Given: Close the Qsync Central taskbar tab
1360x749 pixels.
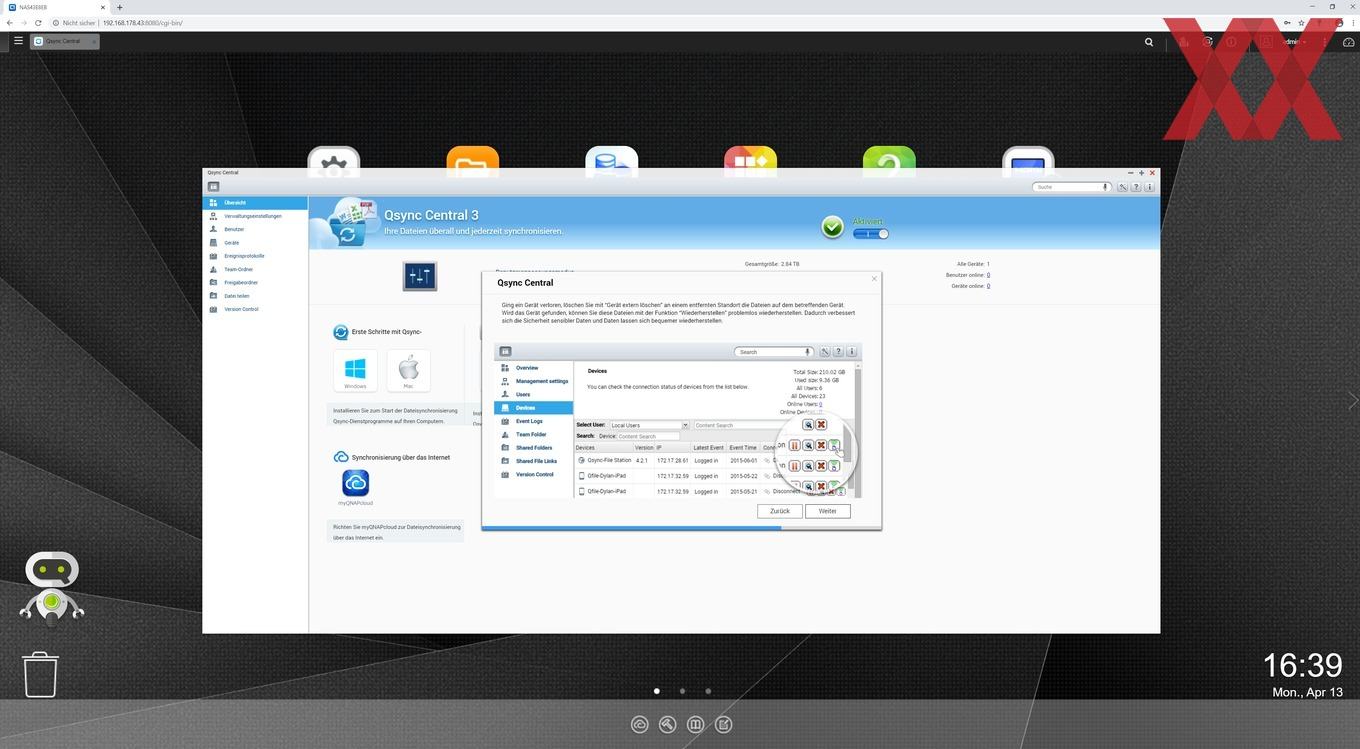Looking at the screenshot, I should 94,41.
